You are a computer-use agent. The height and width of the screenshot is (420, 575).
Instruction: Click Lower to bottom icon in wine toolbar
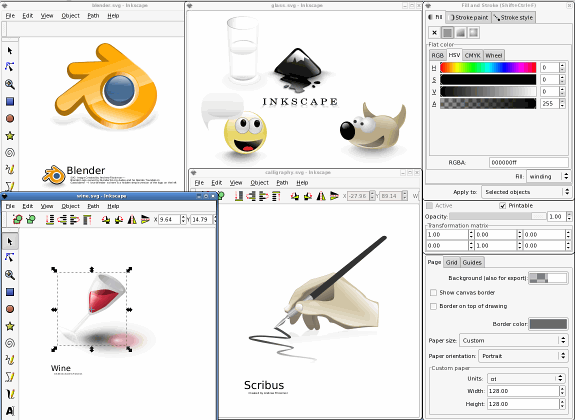(50, 219)
